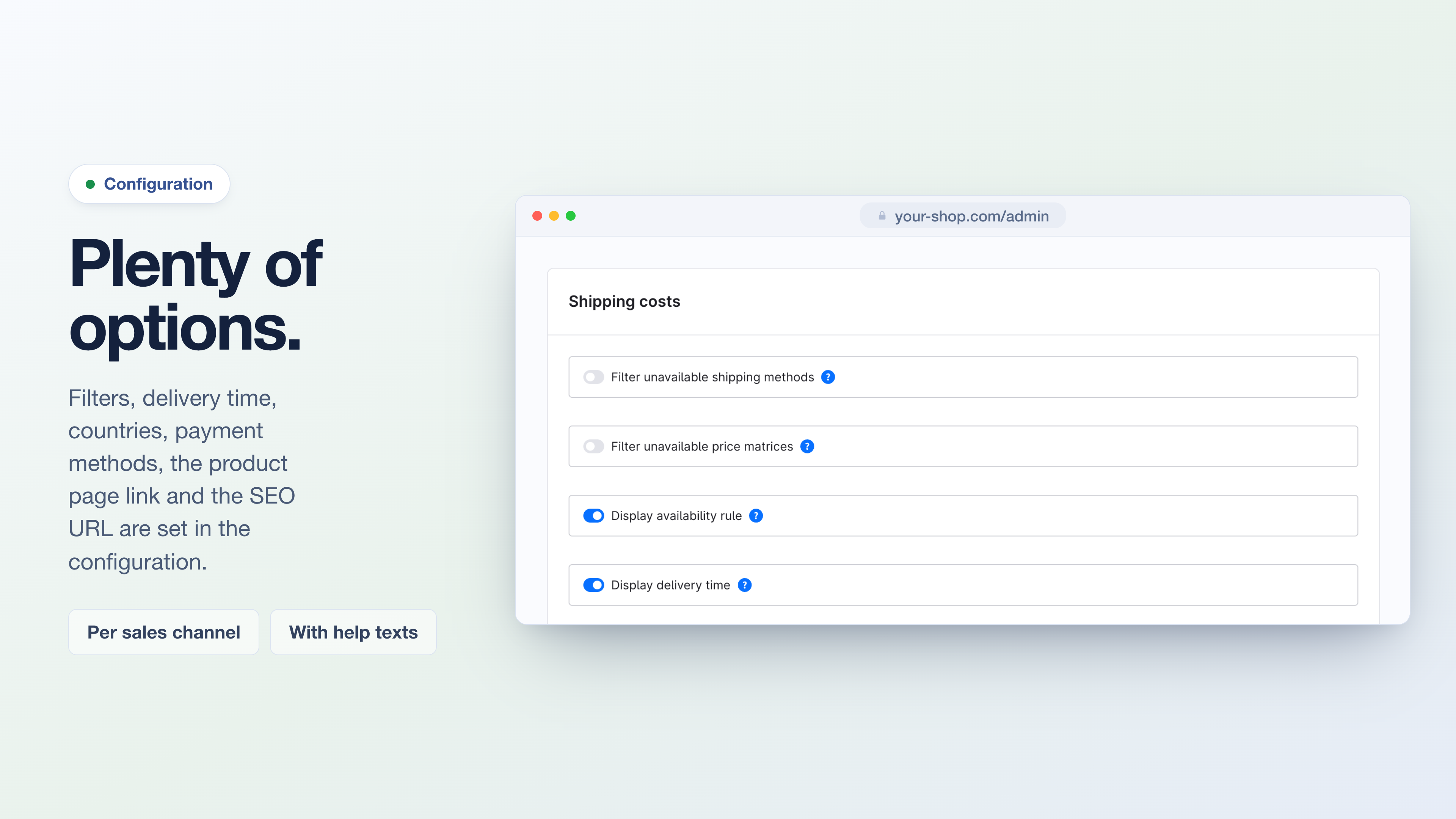Click the Shipping costs heading
Image resolution: width=1456 pixels, height=819 pixels.
(624, 301)
